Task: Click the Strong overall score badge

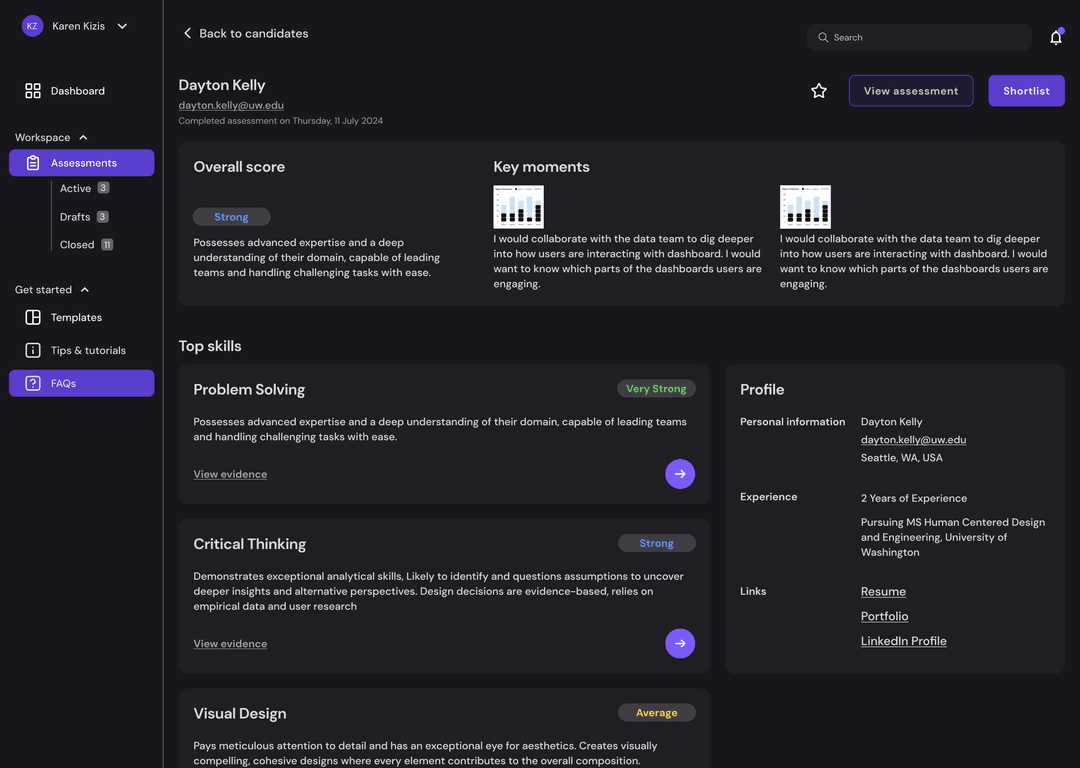Action: pyautogui.click(x=231, y=217)
